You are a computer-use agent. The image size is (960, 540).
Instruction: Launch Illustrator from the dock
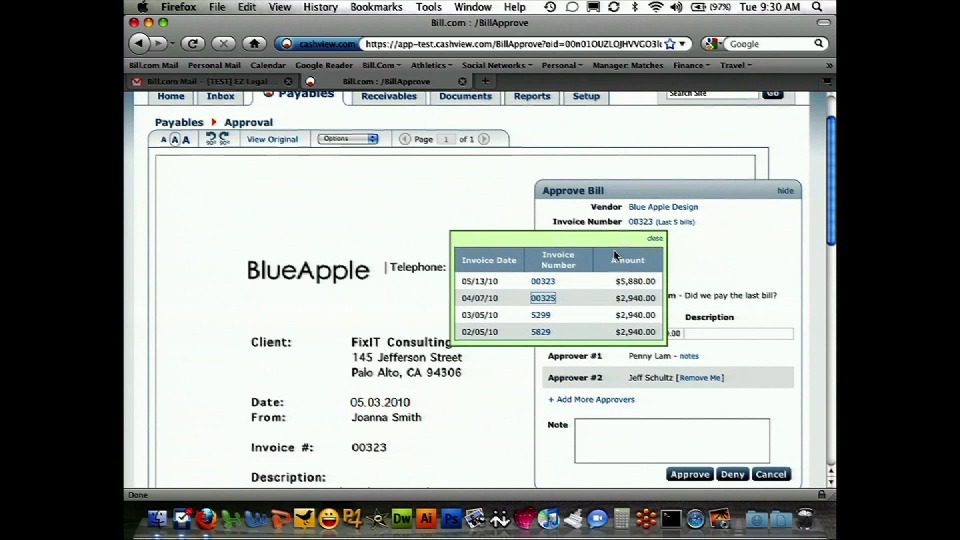pyautogui.click(x=426, y=519)
